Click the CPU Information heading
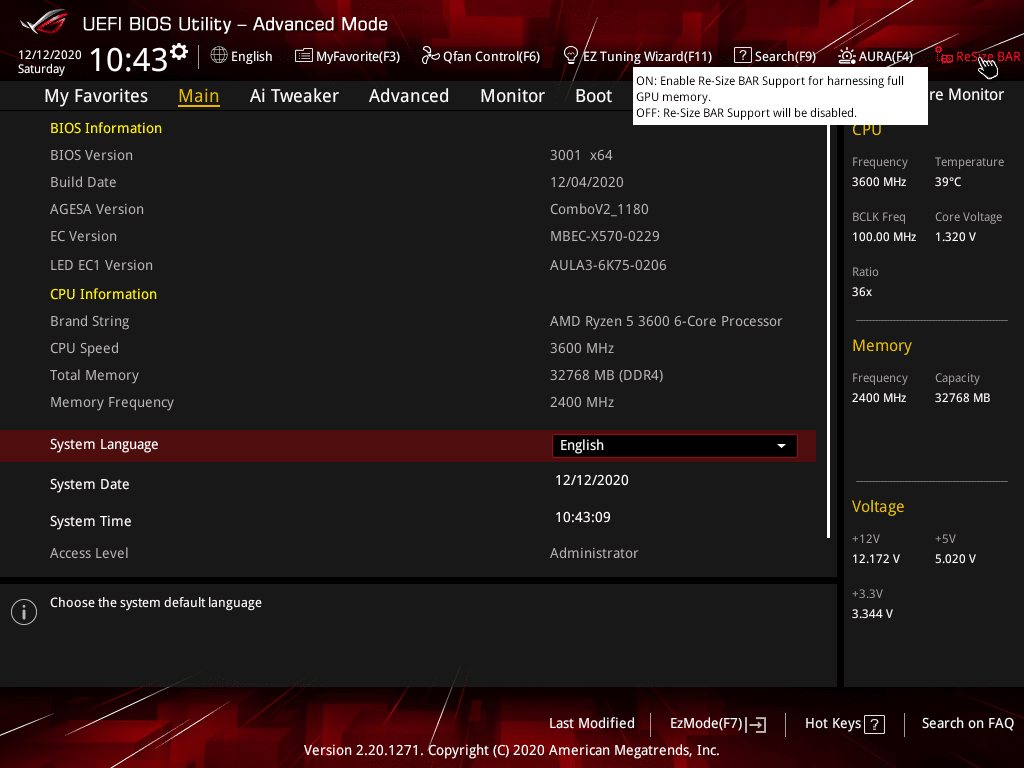 (x=103, y=295)
